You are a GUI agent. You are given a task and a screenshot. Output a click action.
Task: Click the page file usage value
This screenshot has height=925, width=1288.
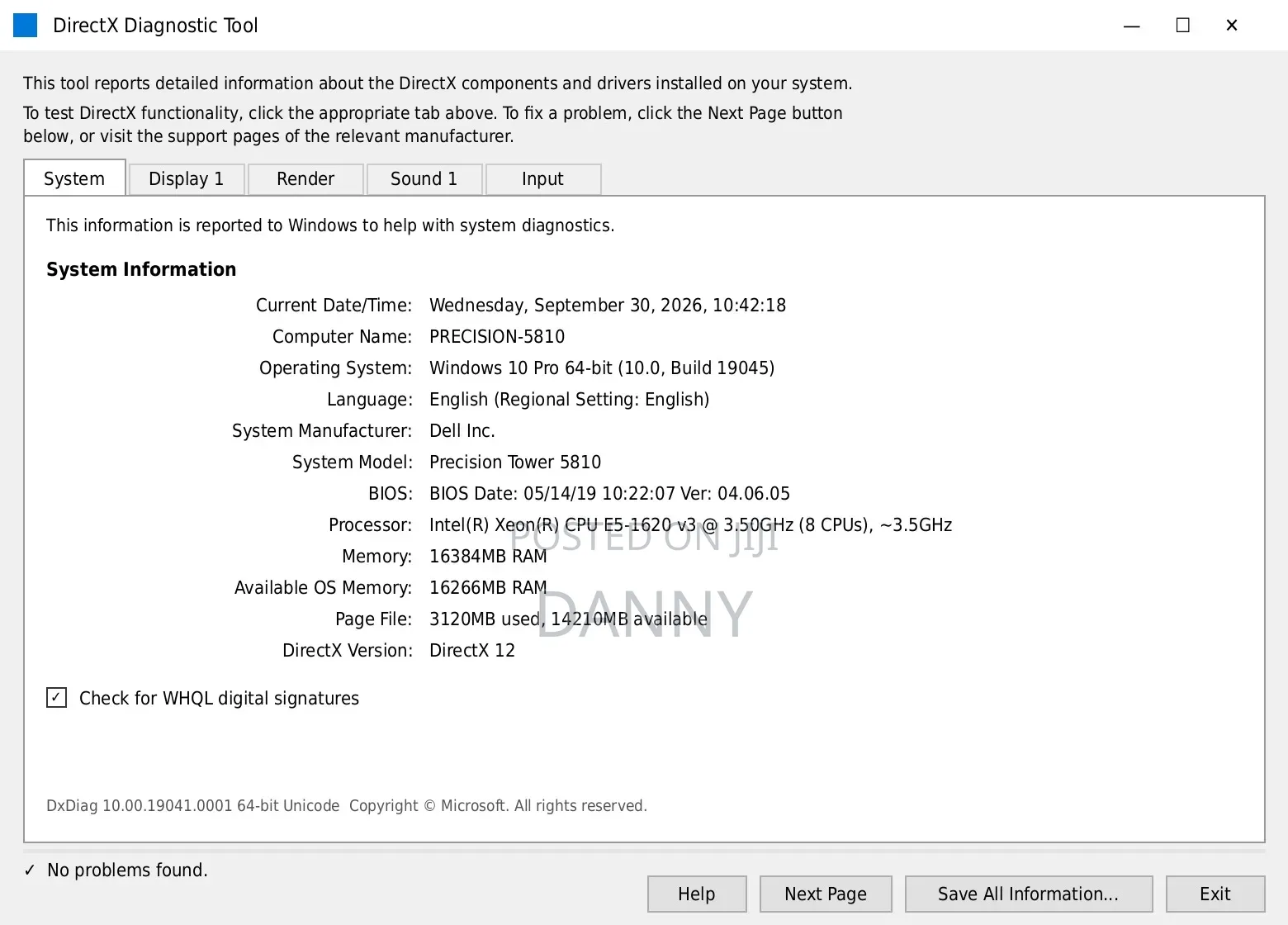pyautogui.click(x=568, y=619)
